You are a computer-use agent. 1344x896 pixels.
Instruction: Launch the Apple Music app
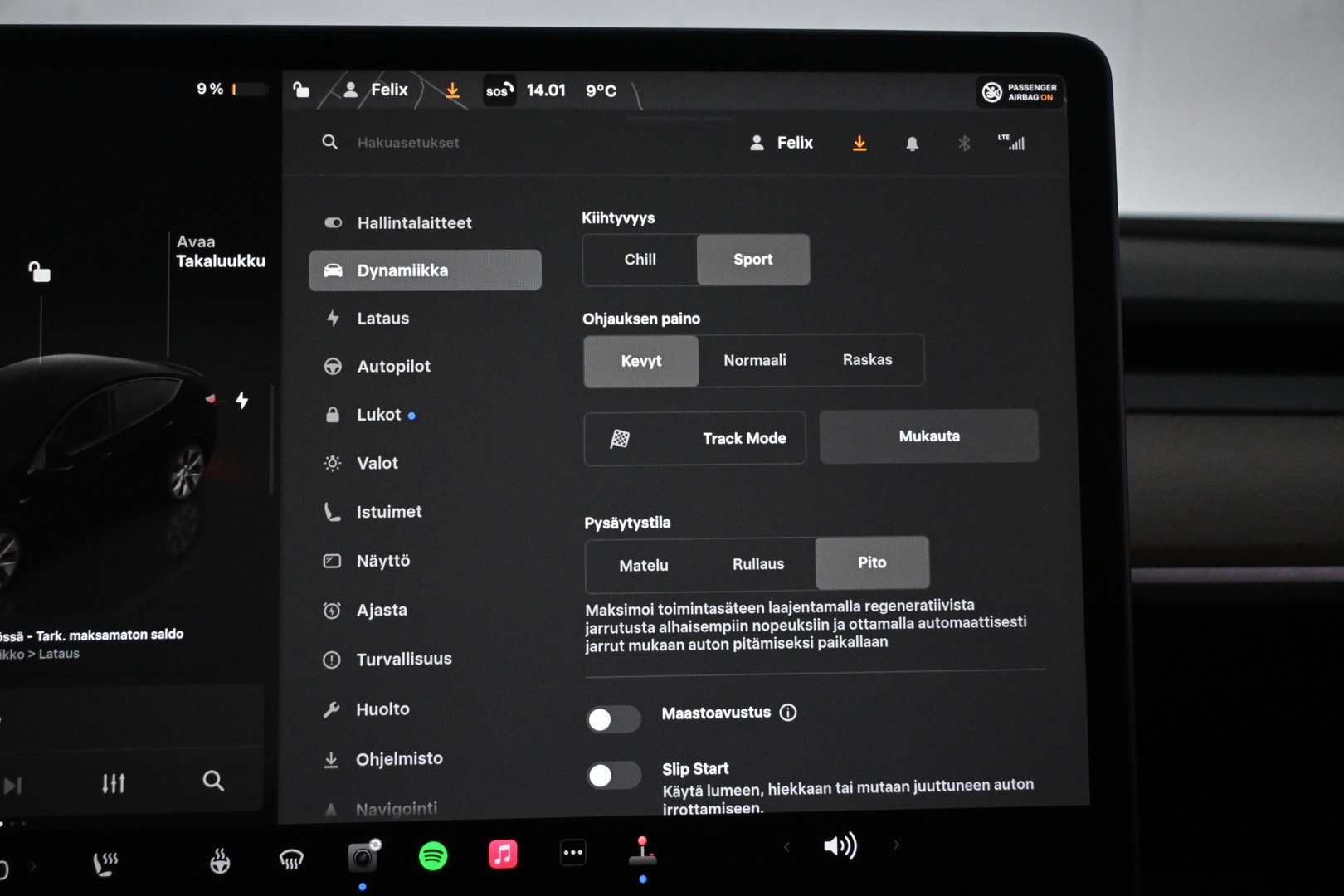pos(503,854)
